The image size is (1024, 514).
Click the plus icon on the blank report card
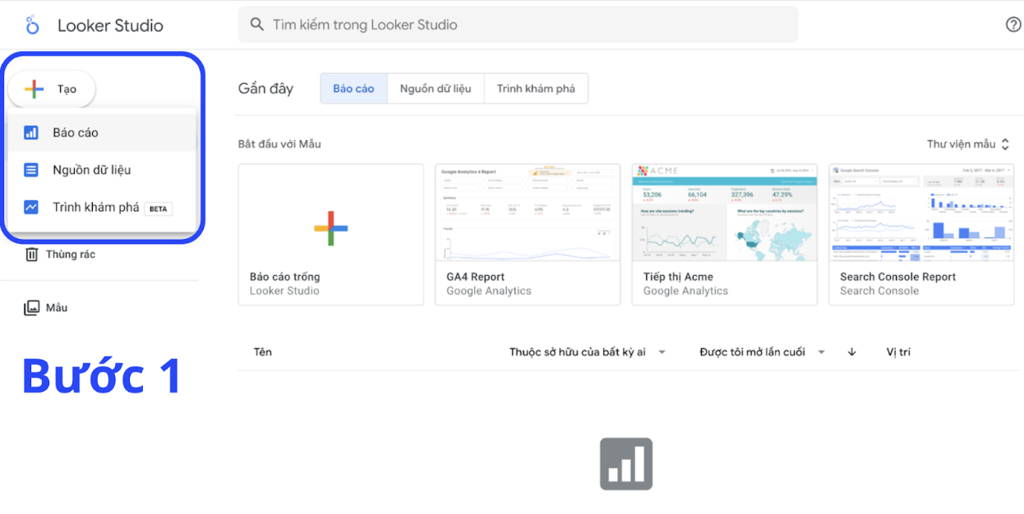coord(331,228)
